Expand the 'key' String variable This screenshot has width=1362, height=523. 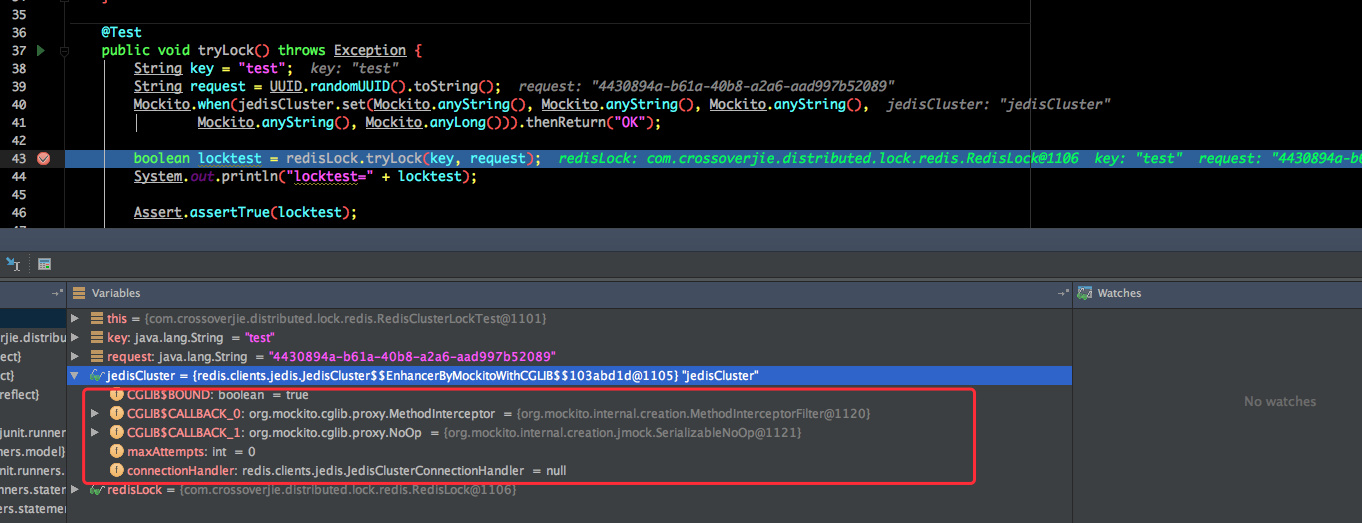tap(75, 337)
